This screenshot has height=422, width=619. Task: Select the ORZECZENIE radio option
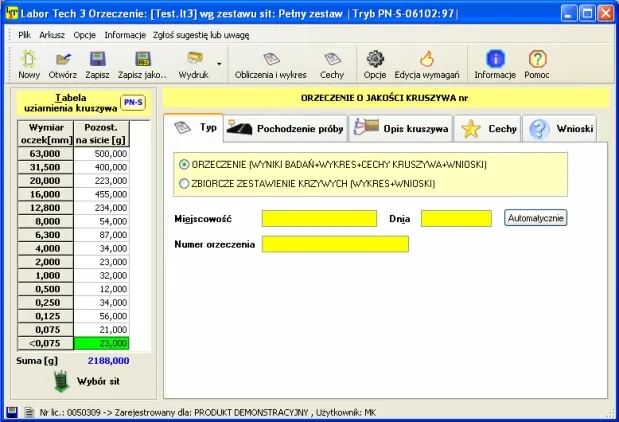point(183,164)
